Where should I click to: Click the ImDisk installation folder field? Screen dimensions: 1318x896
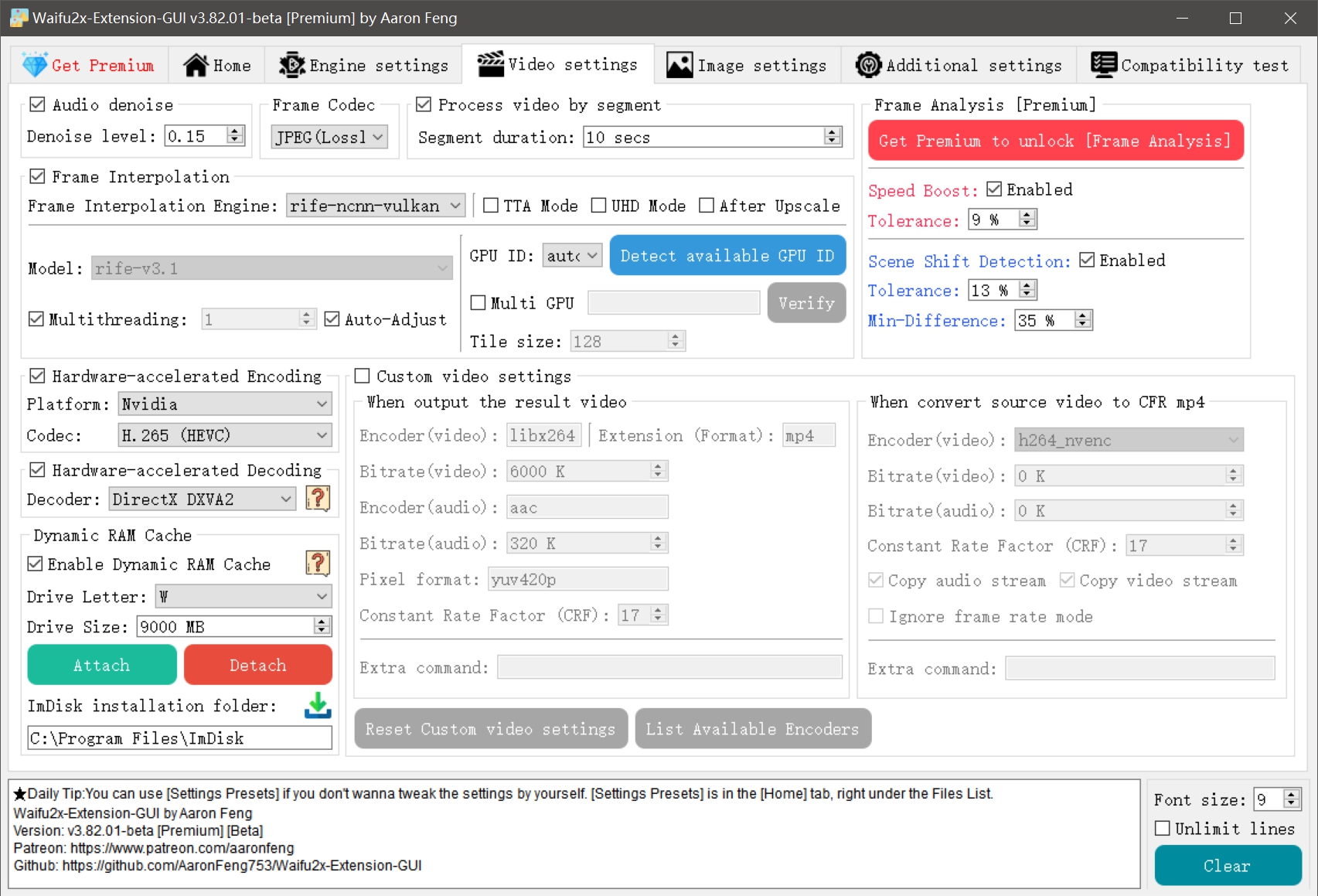click(180, 738)
